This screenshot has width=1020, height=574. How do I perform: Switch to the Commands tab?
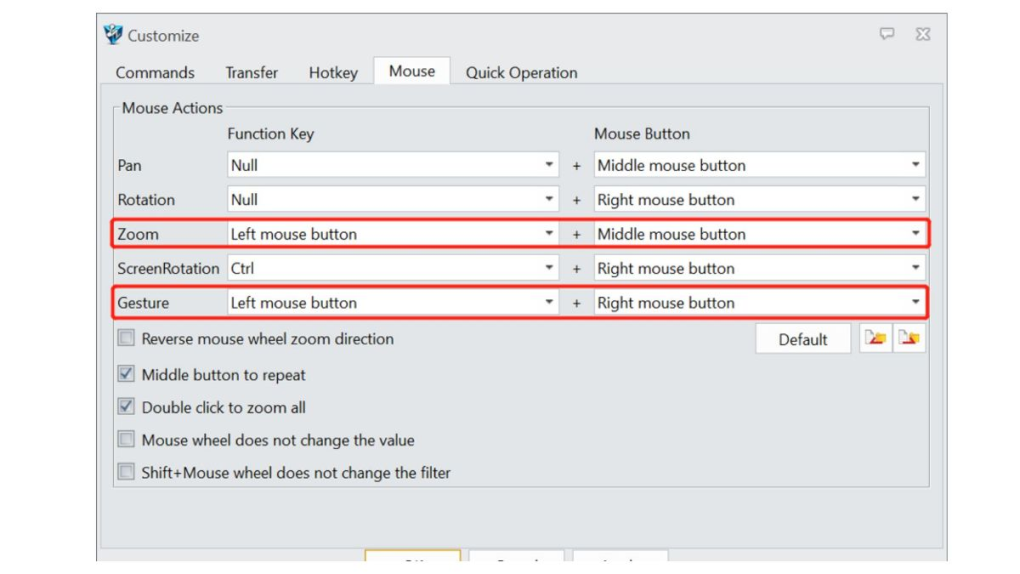[x=155, y=72]
